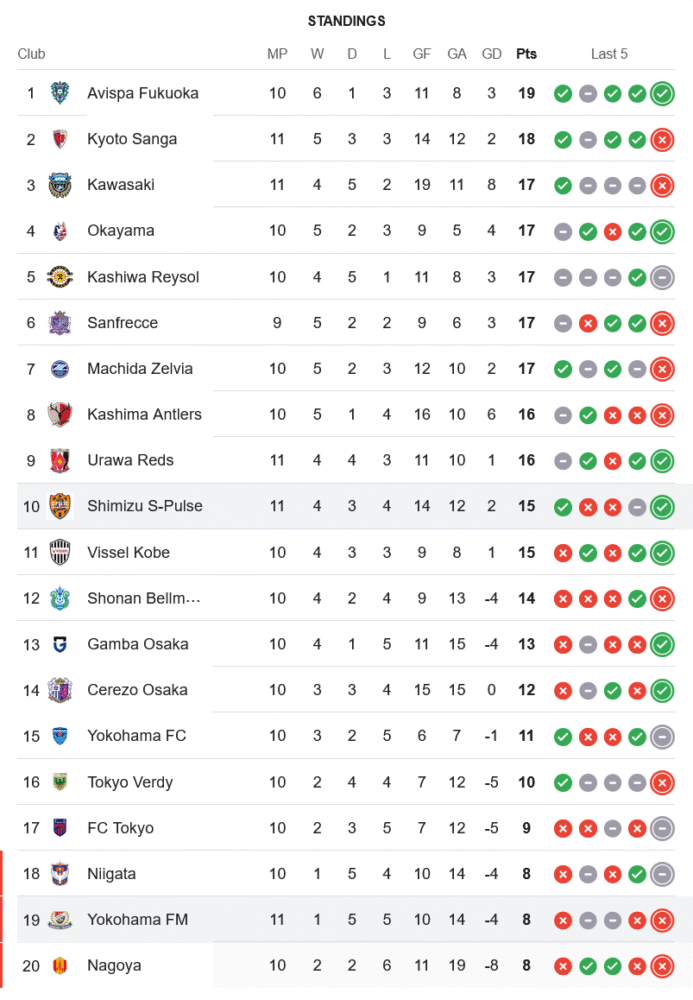Click the Kashiwa Reysol crest icon
Viewport: 693px width, 1000px height.
60,277
